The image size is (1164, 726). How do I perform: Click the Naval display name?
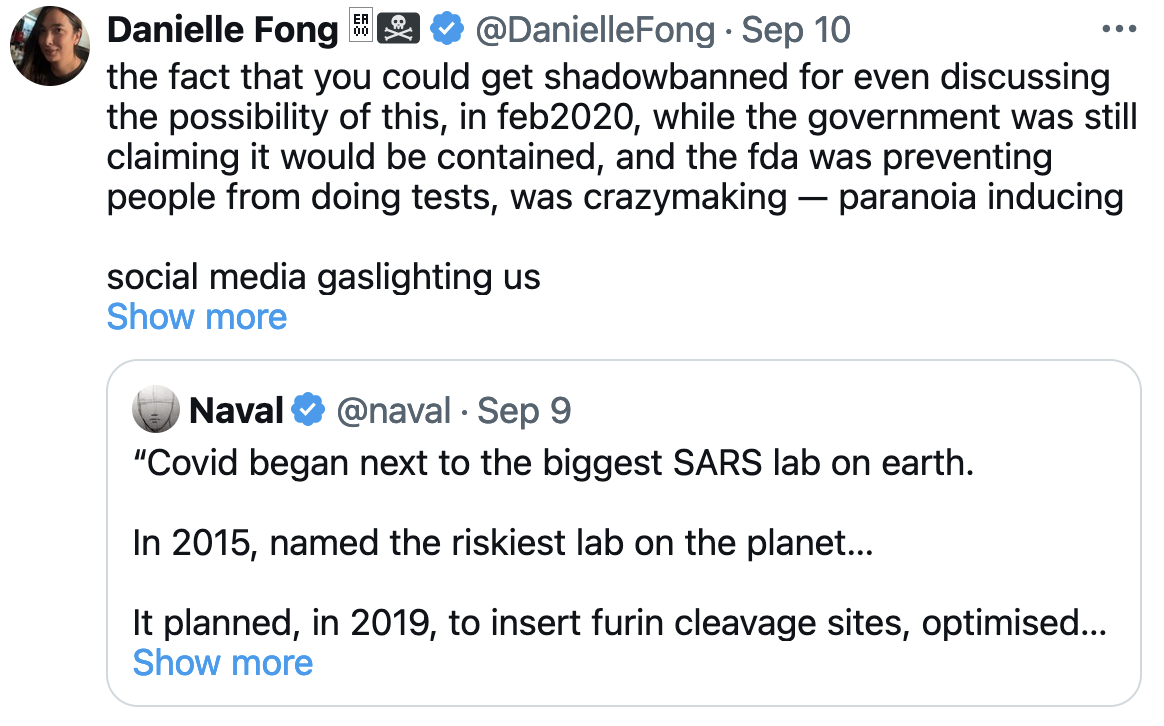pos(236,410)
